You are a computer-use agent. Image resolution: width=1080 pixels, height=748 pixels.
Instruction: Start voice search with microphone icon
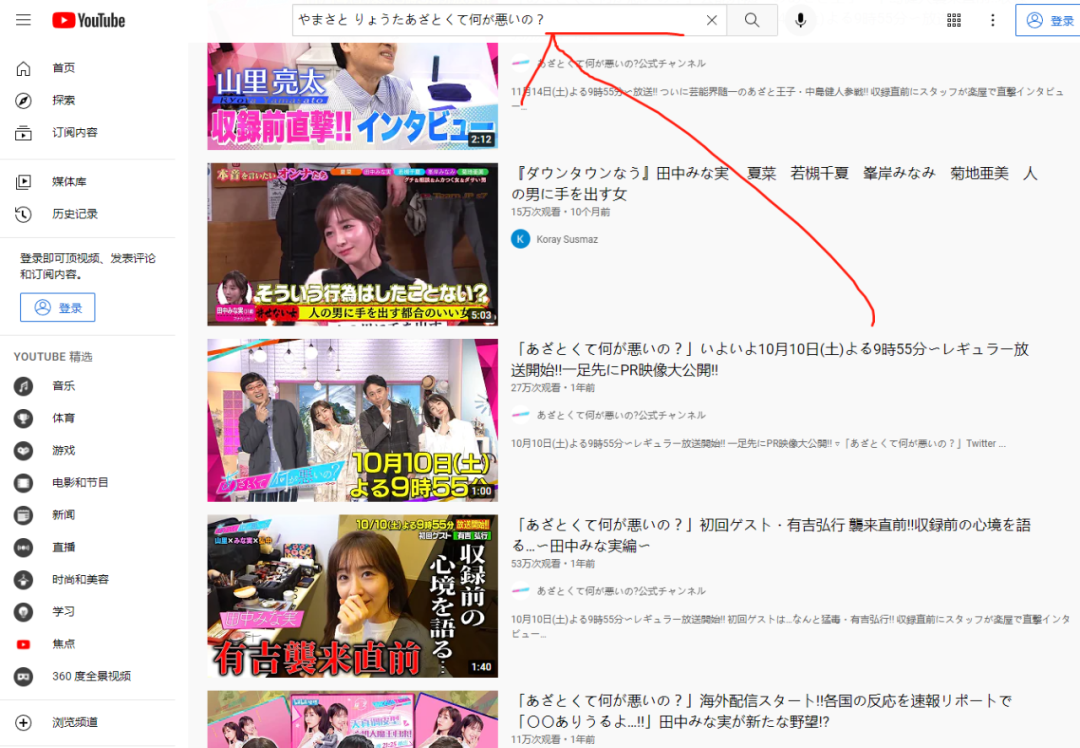point(800,20)
